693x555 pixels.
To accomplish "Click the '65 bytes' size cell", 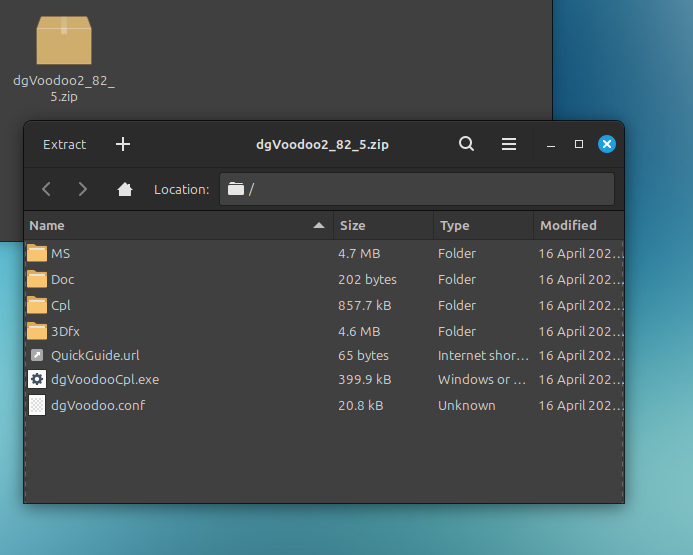I will (363, 356).
